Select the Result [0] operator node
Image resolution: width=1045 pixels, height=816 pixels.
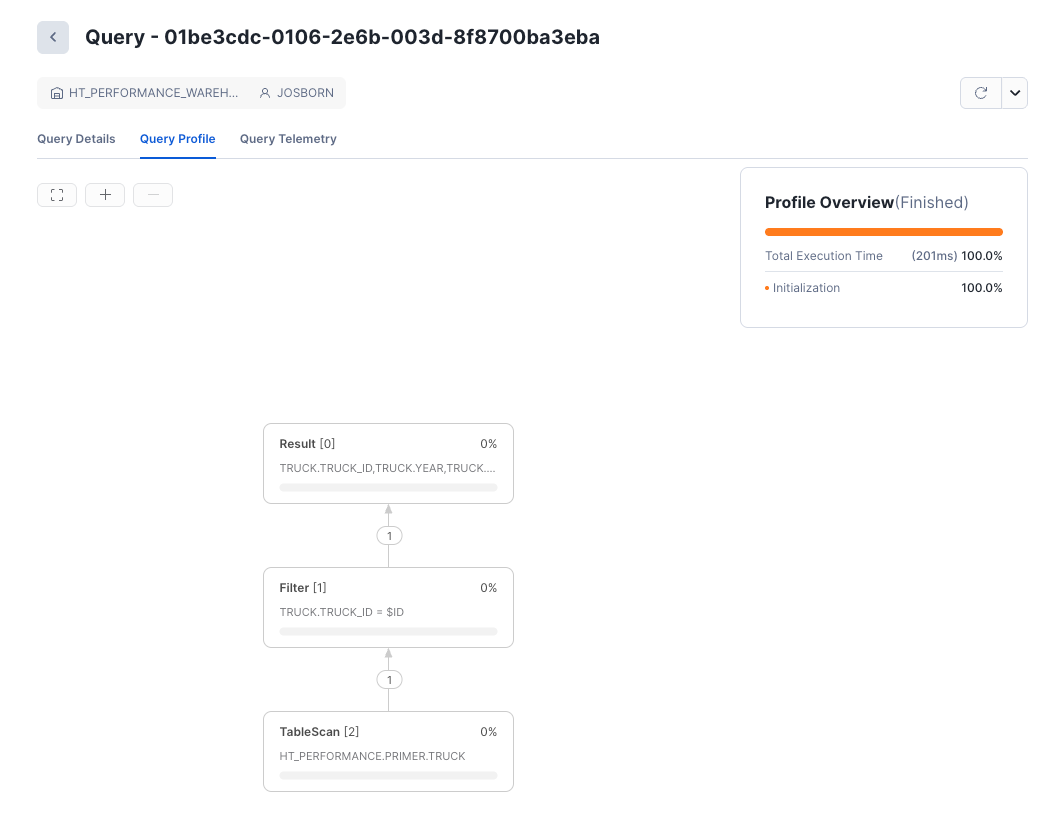click(388, 463)
